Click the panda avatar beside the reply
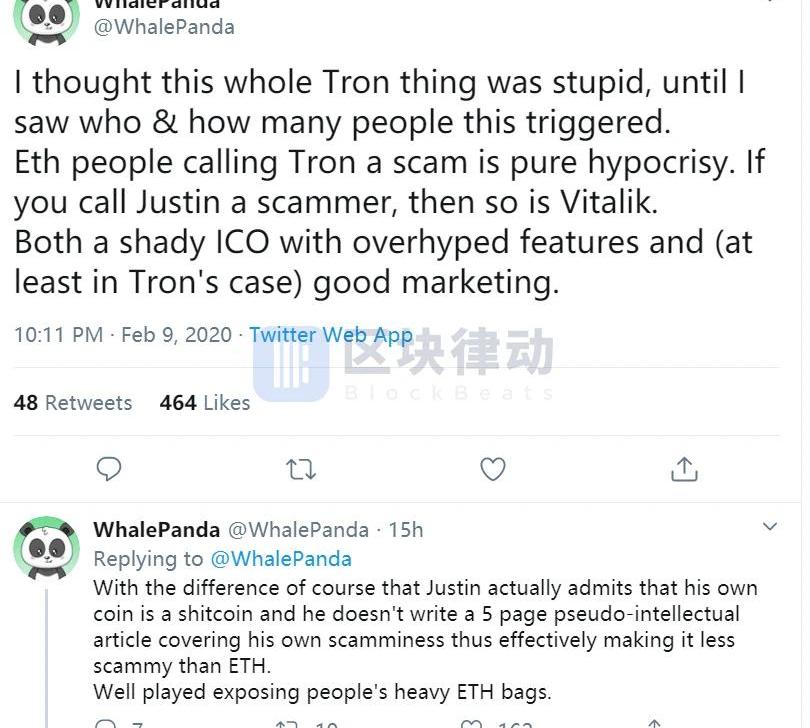 (47, 549)
